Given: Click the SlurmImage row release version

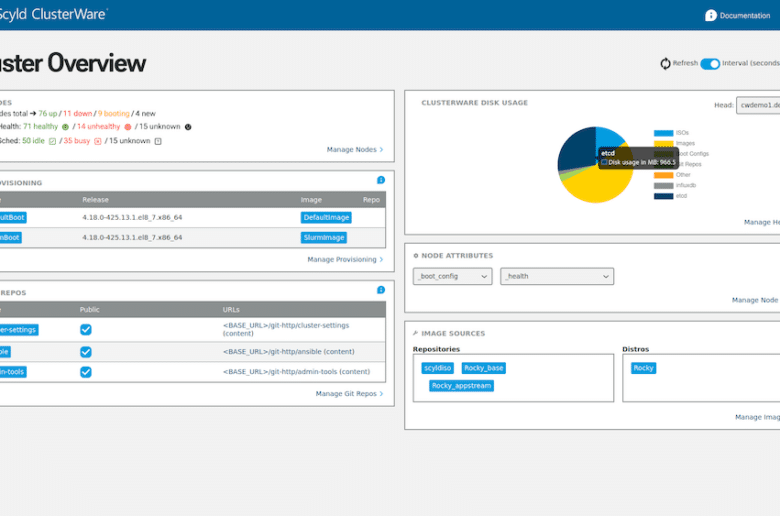Looking at the screenshot, I should coord(132,237).
